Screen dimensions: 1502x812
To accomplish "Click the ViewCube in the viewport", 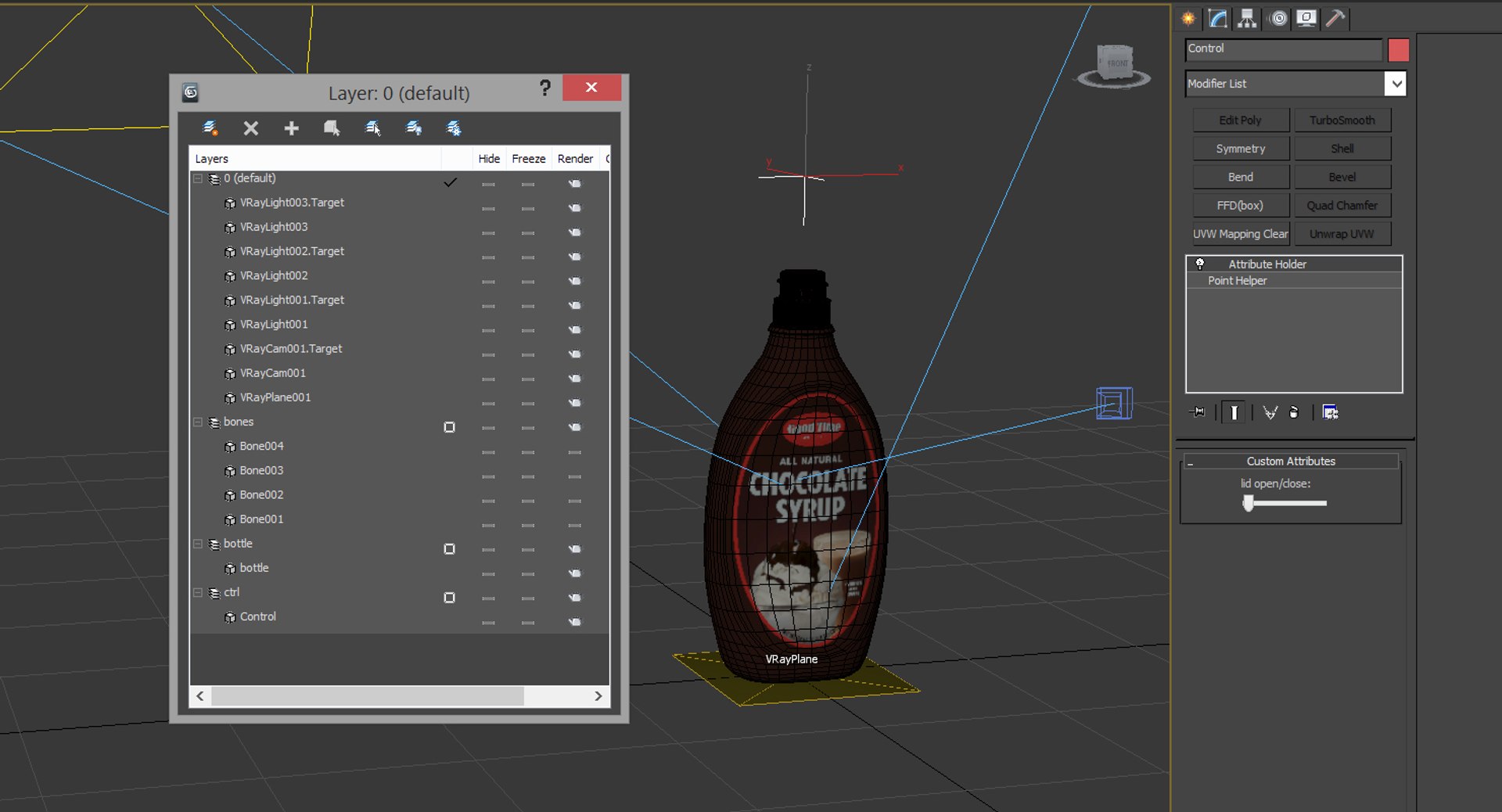I will click(x=1115, y=65).
